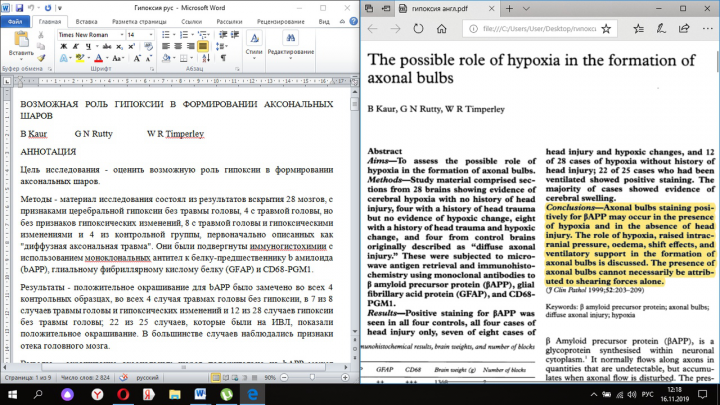Click the strikethrough text icon

click(107, 46)
